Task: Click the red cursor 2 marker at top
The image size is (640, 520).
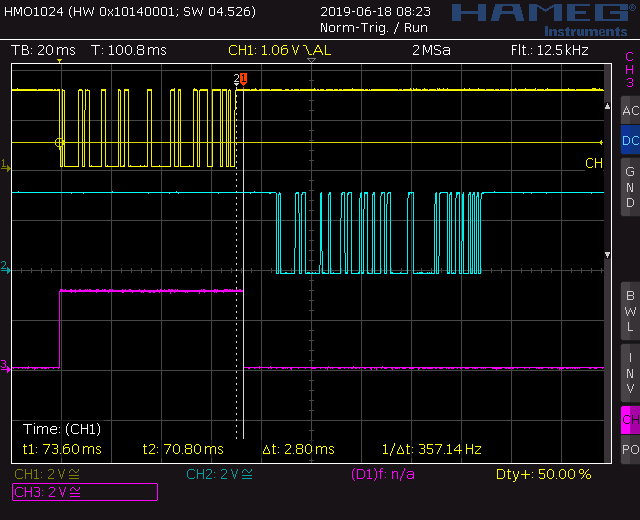Action: click(x=241, y=79)
